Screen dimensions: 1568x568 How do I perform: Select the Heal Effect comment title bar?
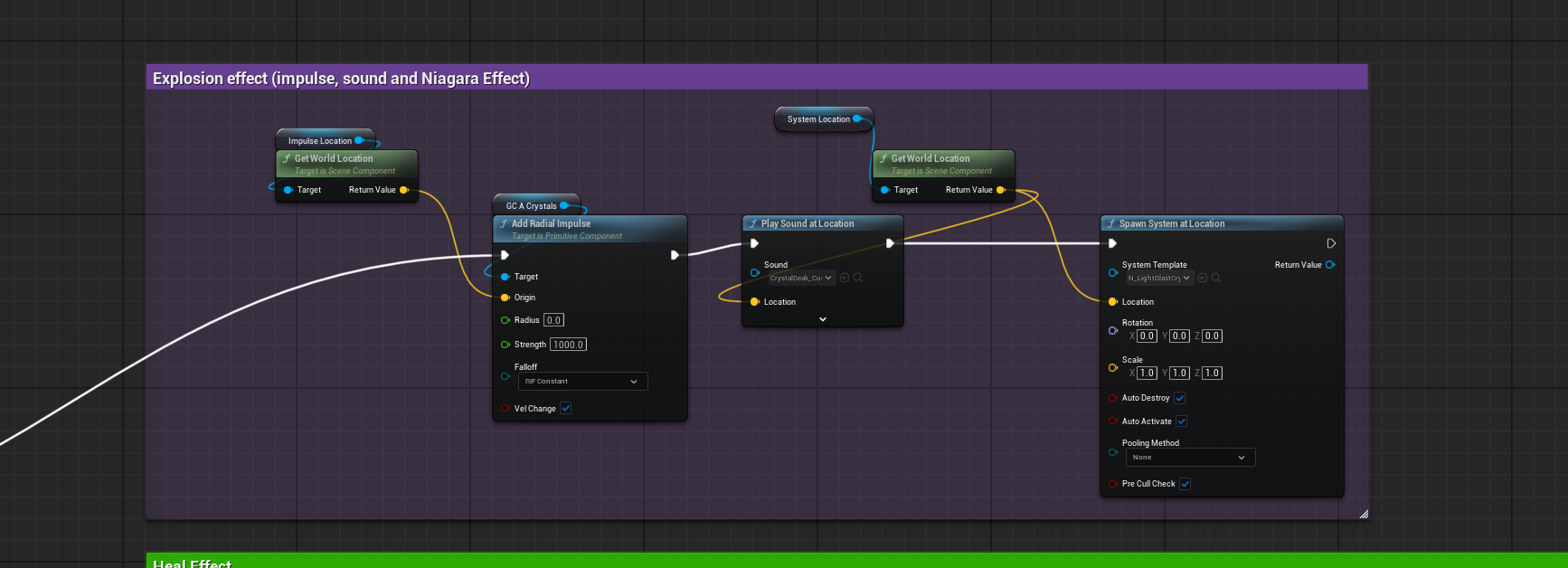click(x=856, y=561)
